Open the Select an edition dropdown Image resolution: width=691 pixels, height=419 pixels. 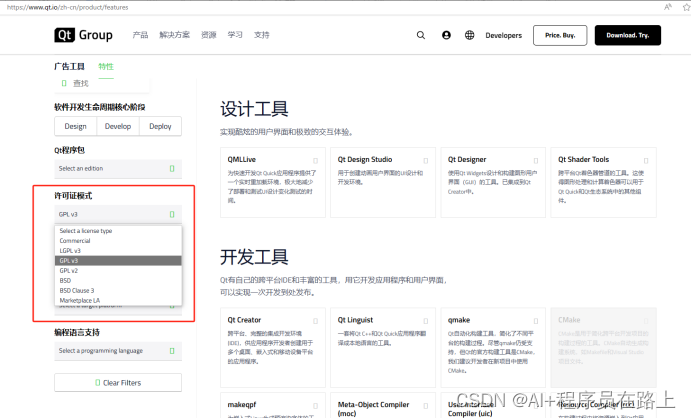(x=118, y=169)
